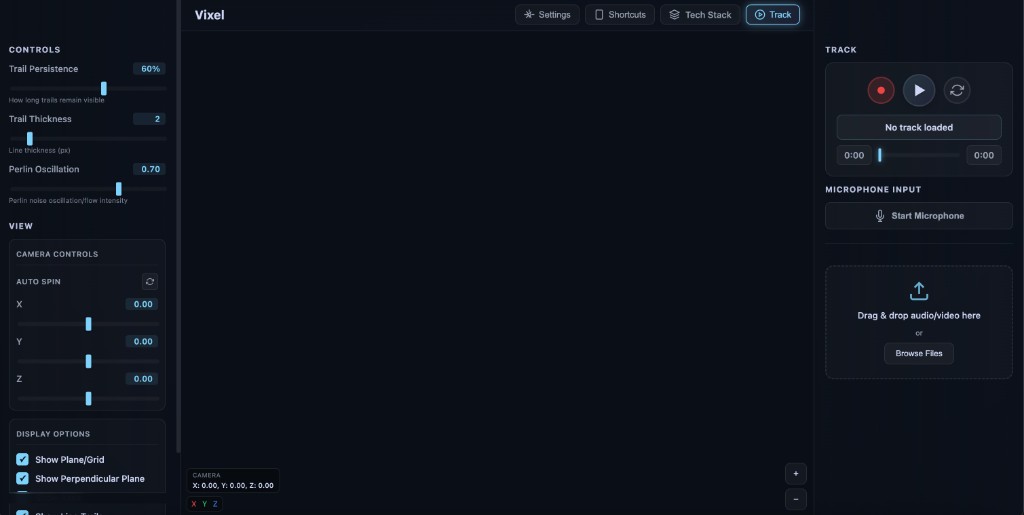Toggle Show Plane/Grid checkbox
This screenshot has width=1024, height=515.
point(22,460)
